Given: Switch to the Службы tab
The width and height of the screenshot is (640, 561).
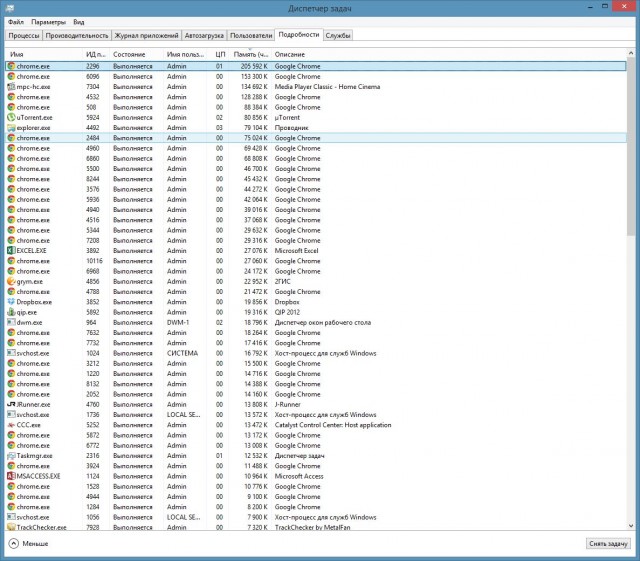Looking at the screenshot, I should [338, 36].
